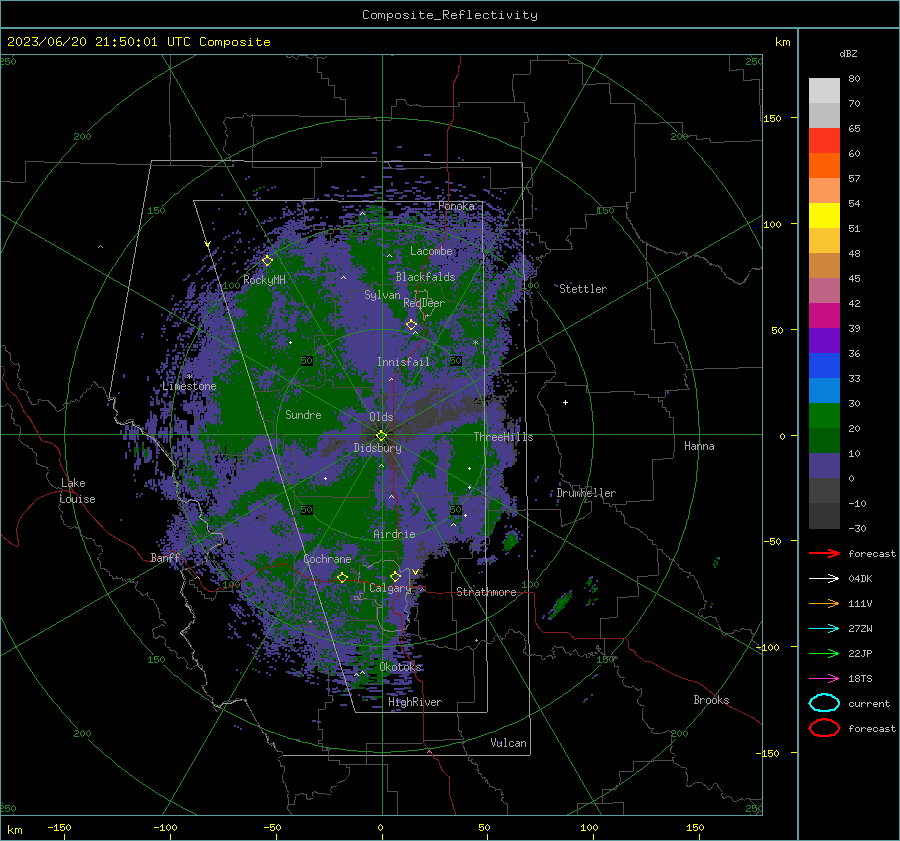Click the yellow diamond marker below Cochrane
900x841 pixels.
coord(342,577)
